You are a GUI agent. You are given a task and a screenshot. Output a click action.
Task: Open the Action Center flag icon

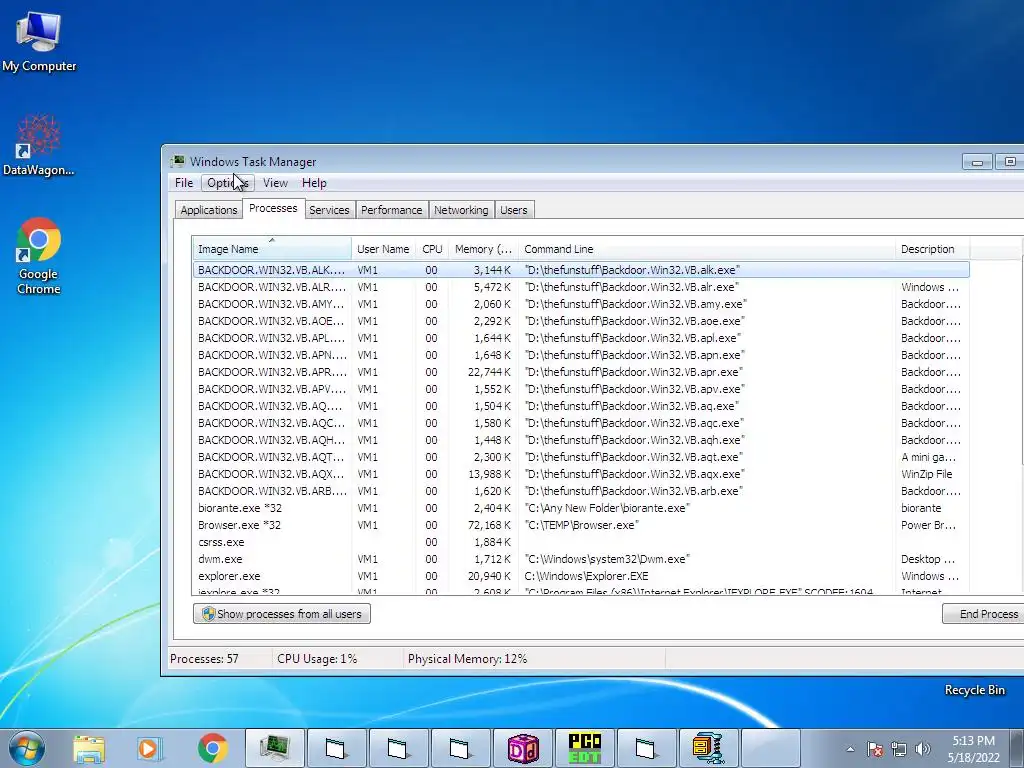[x=875, y=750]
